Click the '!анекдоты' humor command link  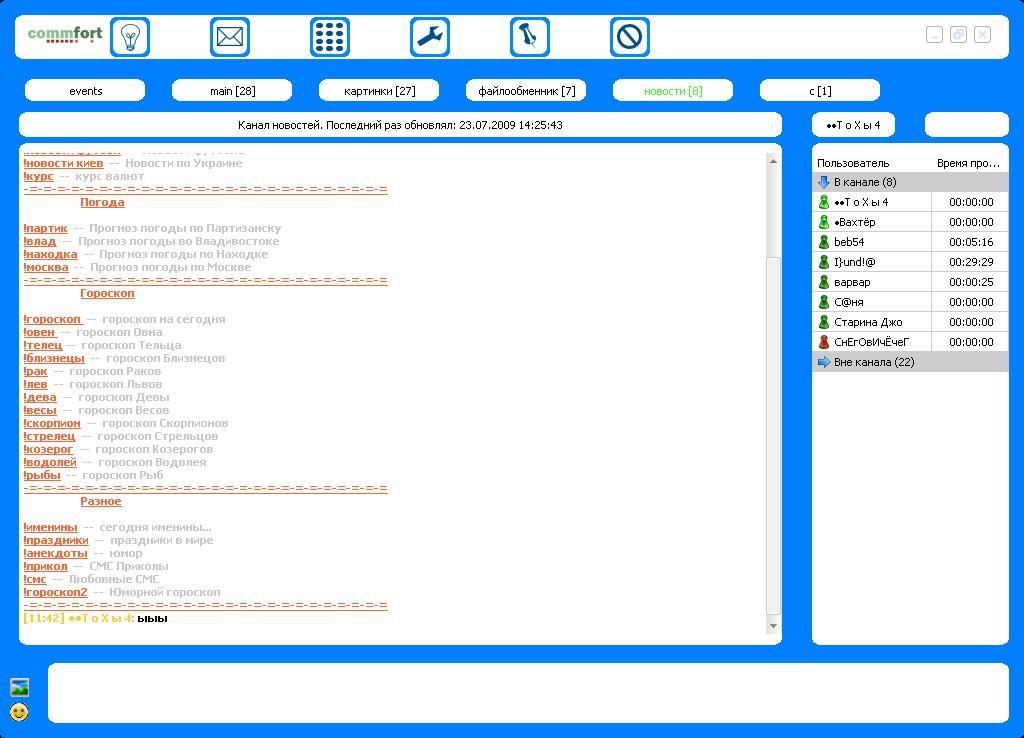pos(55,553)
